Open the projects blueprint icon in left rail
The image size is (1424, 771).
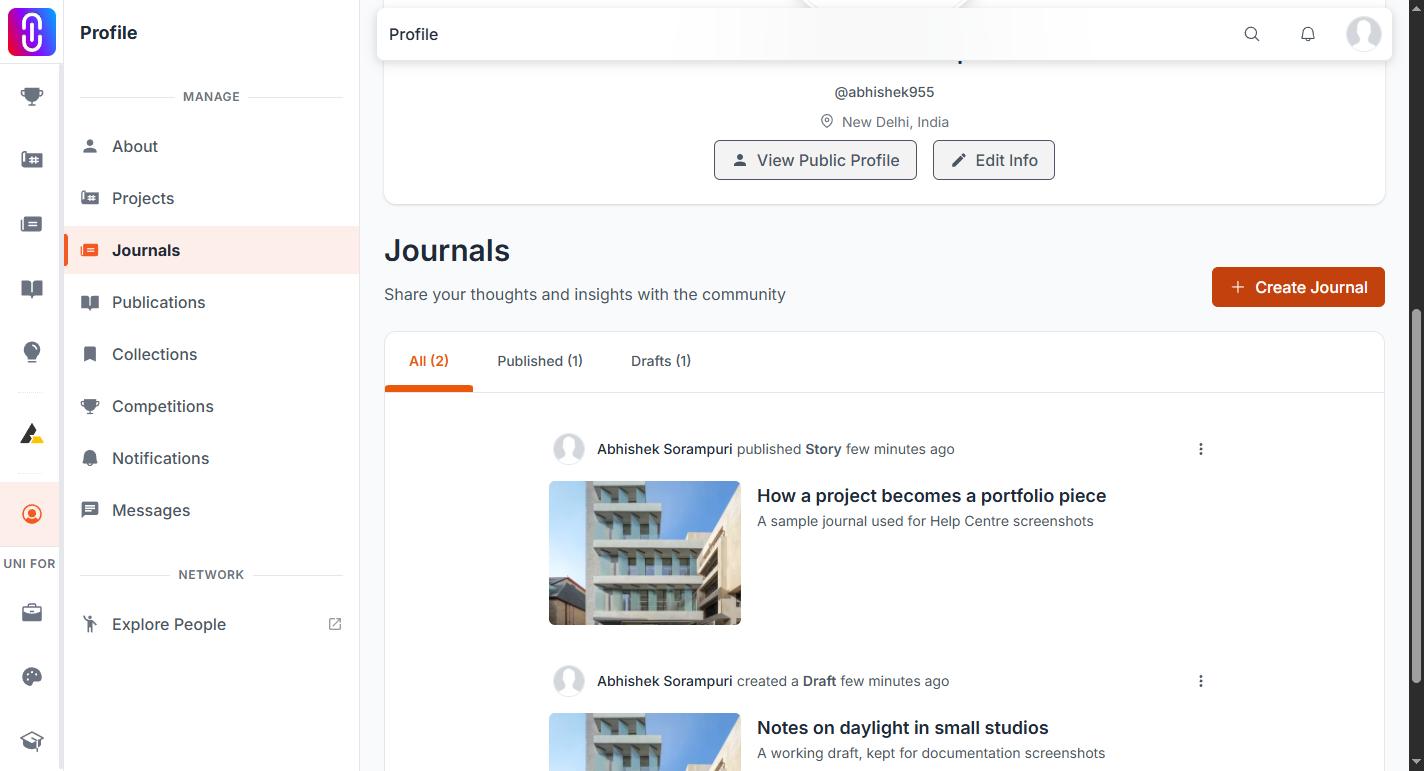tap(32, 160)
